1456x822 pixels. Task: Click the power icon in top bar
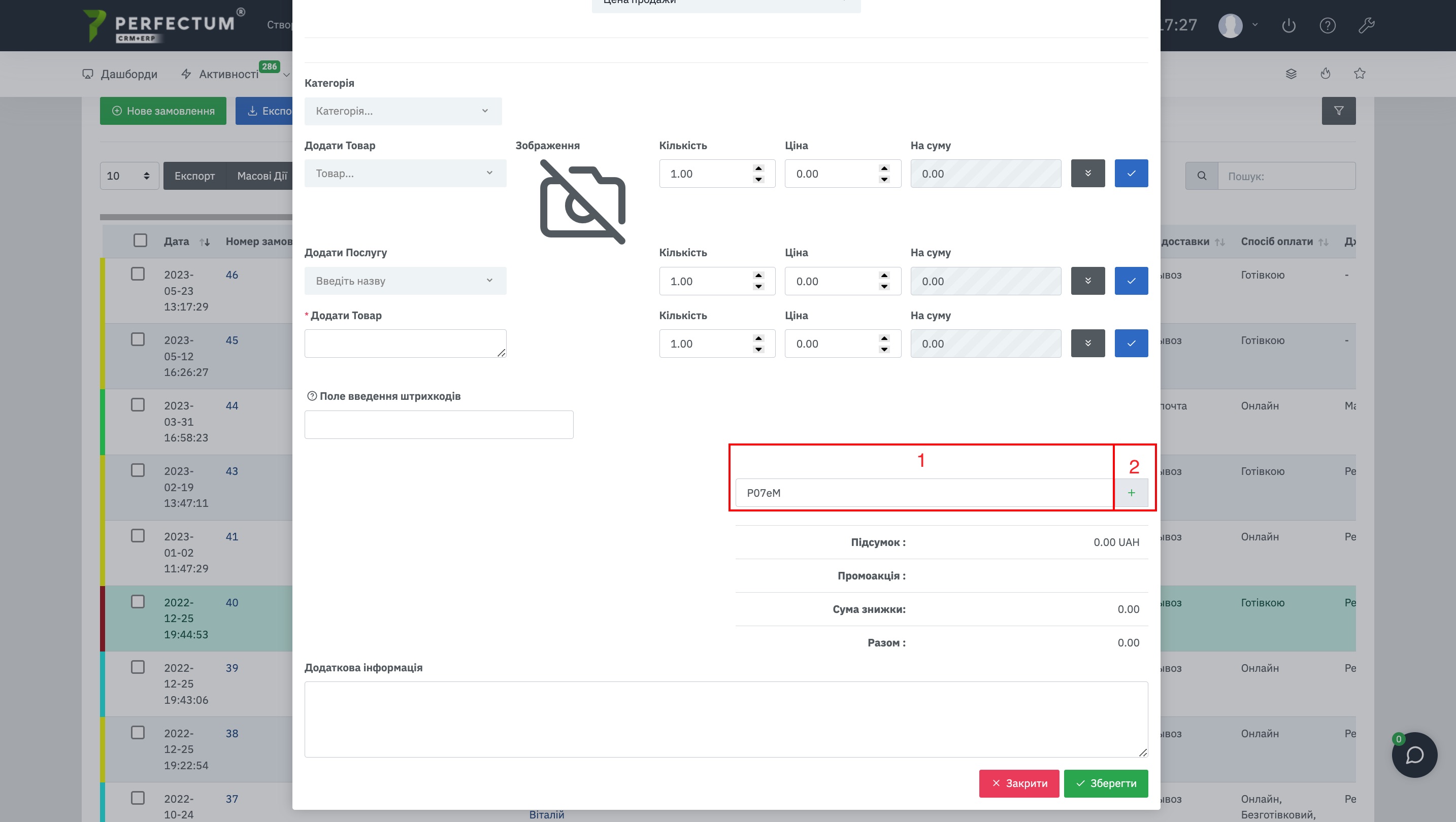tap(1288, 25)
